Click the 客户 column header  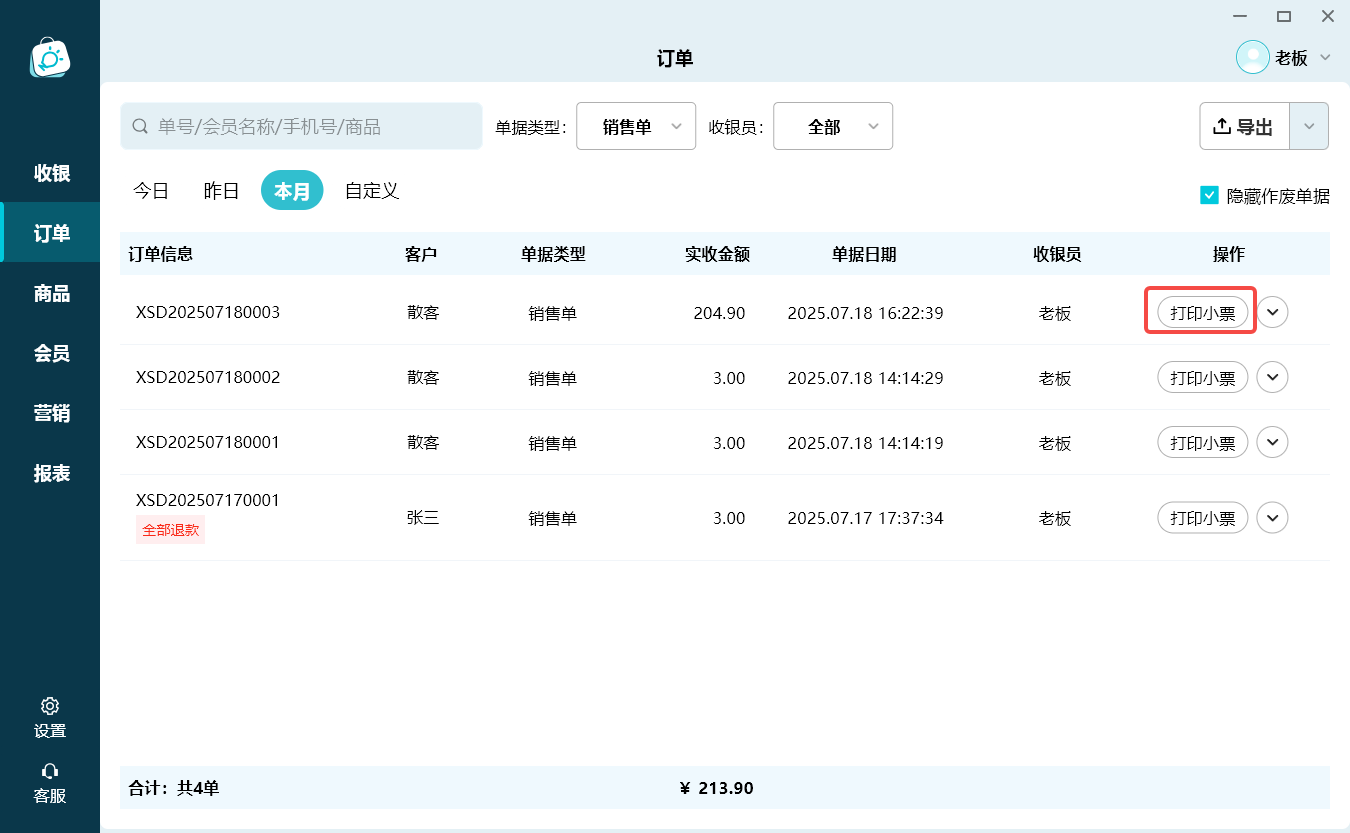pyautogui.click(x=421, y=254)
